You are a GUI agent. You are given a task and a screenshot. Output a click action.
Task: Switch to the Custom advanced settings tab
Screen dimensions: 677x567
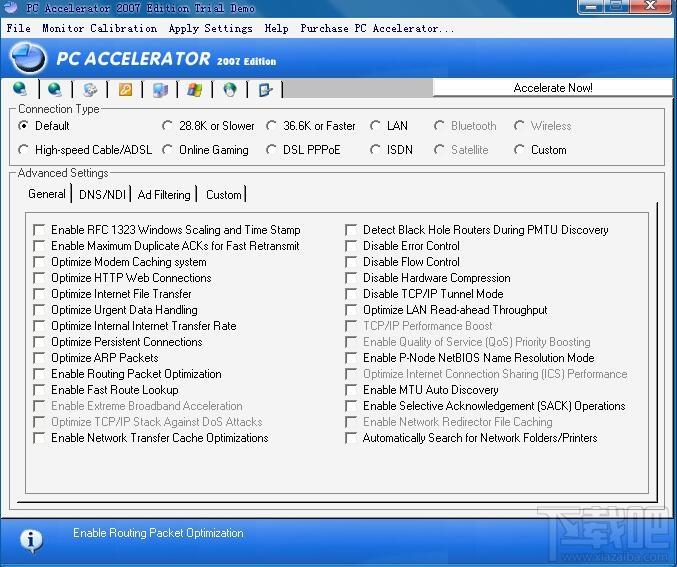tap(224, 194)
